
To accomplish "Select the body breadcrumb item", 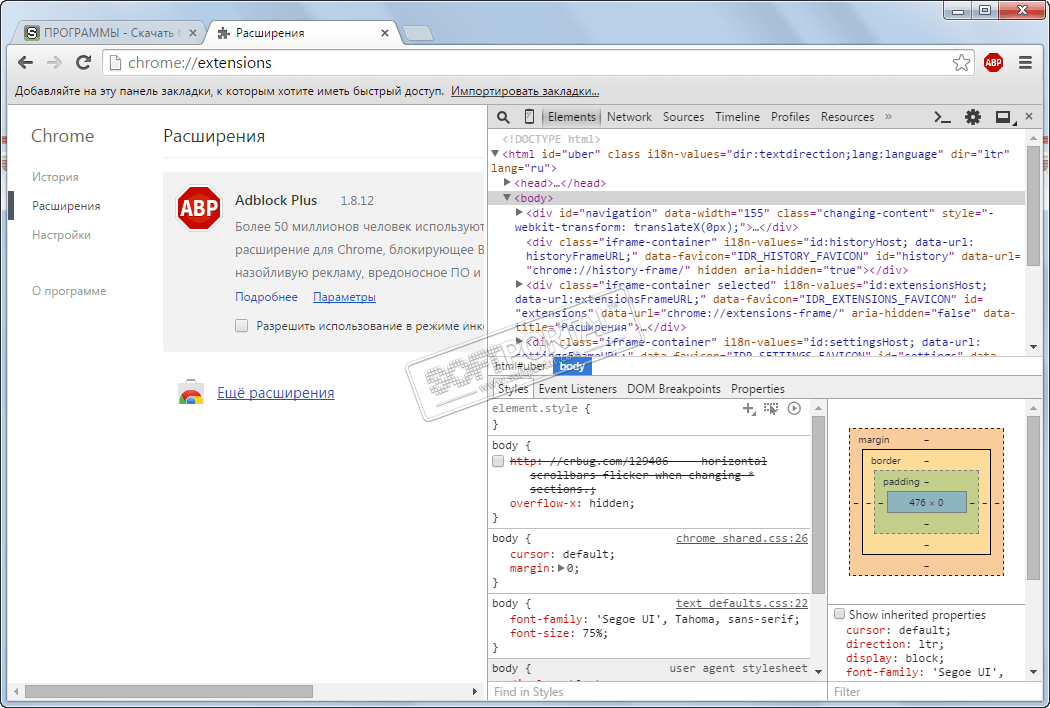I will pyautogui.click(x=572, y=366).
